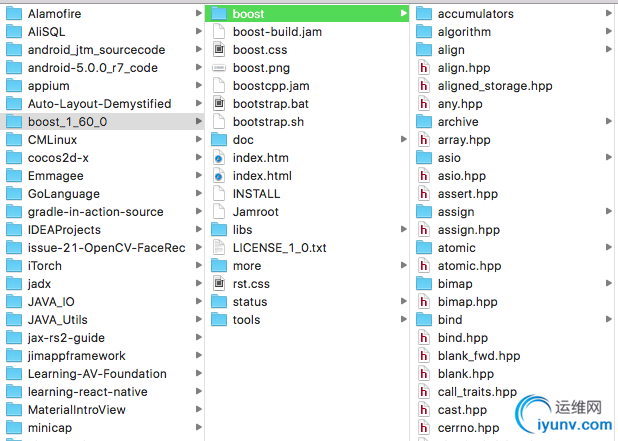Screen dimensions: 618x441
Task: Select the iTorch folder name
Action: pos(45,266)
